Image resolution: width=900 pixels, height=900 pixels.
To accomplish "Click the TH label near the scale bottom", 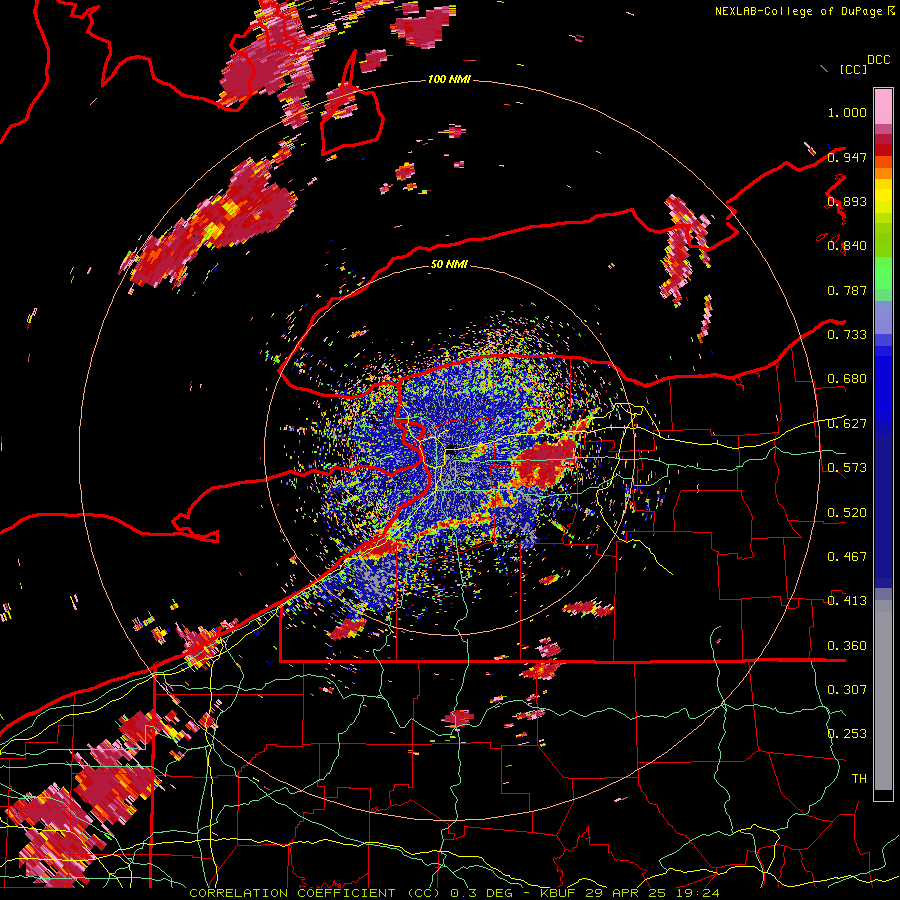I will (x=859, y=778).
